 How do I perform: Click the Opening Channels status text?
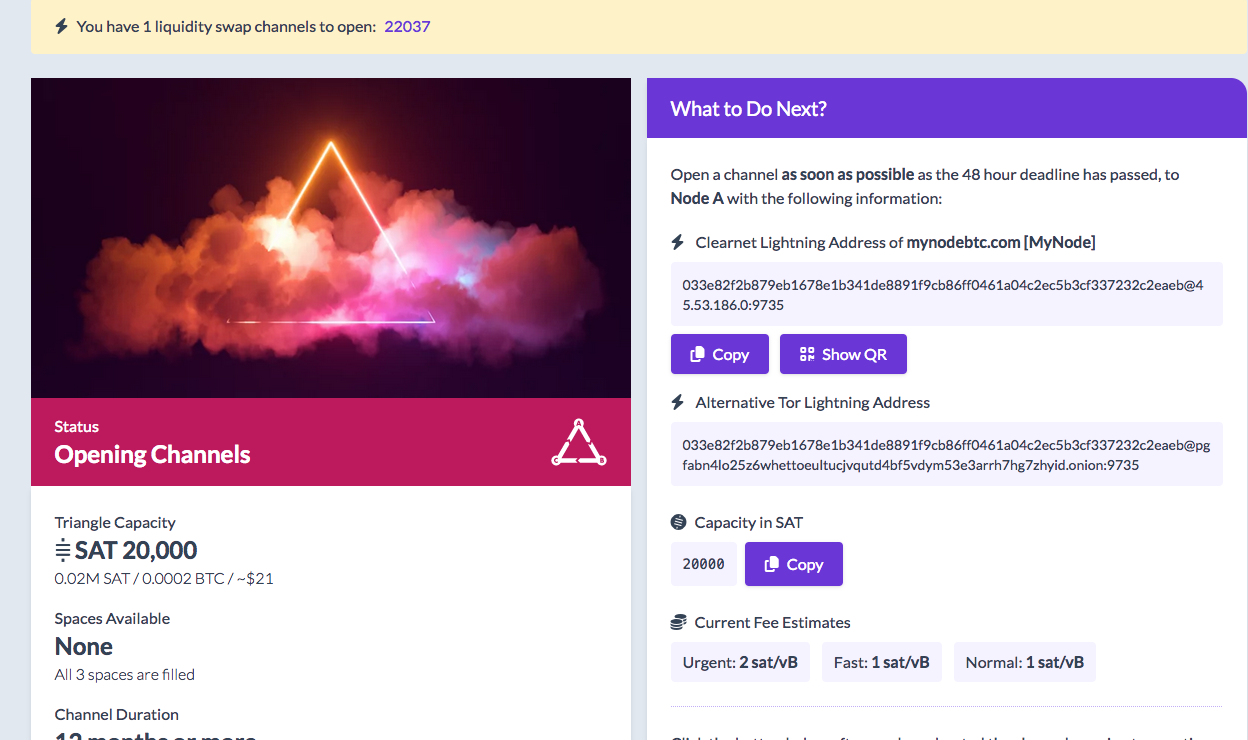coord(152,455)
